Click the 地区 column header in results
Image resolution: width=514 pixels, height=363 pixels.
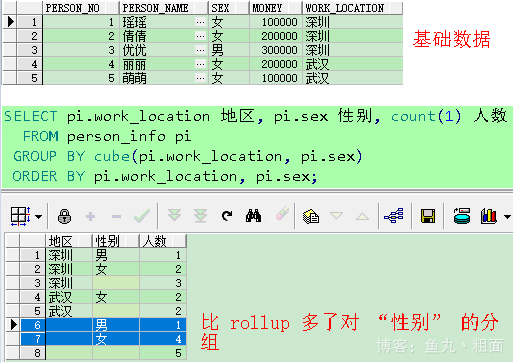pyautogui.click(x=69, y=241)
